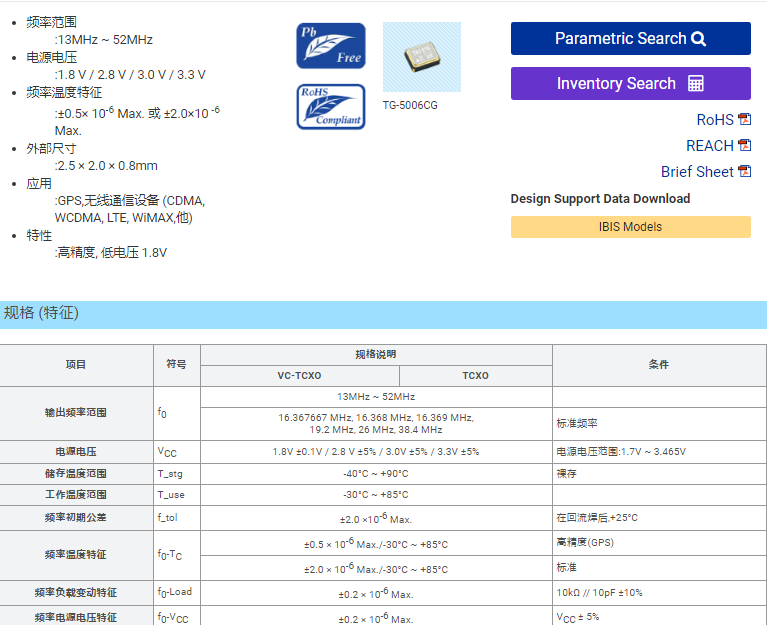Image resolution: width=768 pixels, height=625 pixels.
Task: Click the 电源电压 table row label
Action: click(76, 452)
